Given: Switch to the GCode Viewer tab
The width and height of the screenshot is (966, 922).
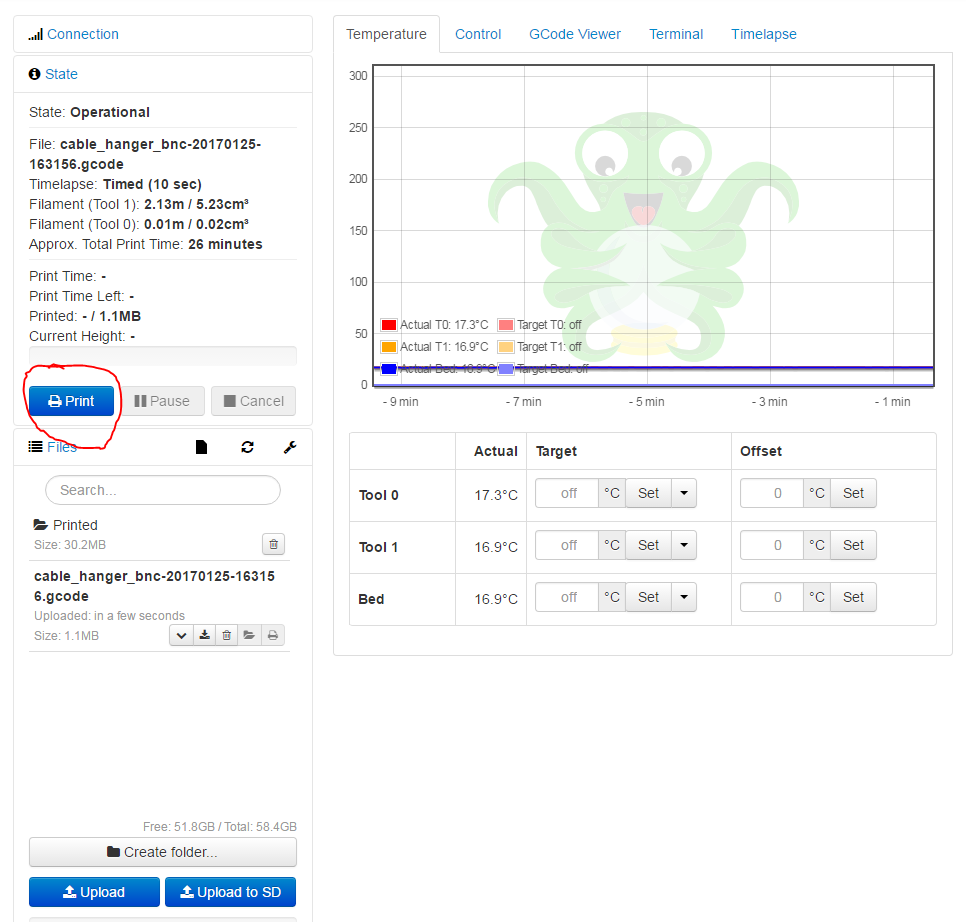Looking at the screenshot, I should 575,34.
